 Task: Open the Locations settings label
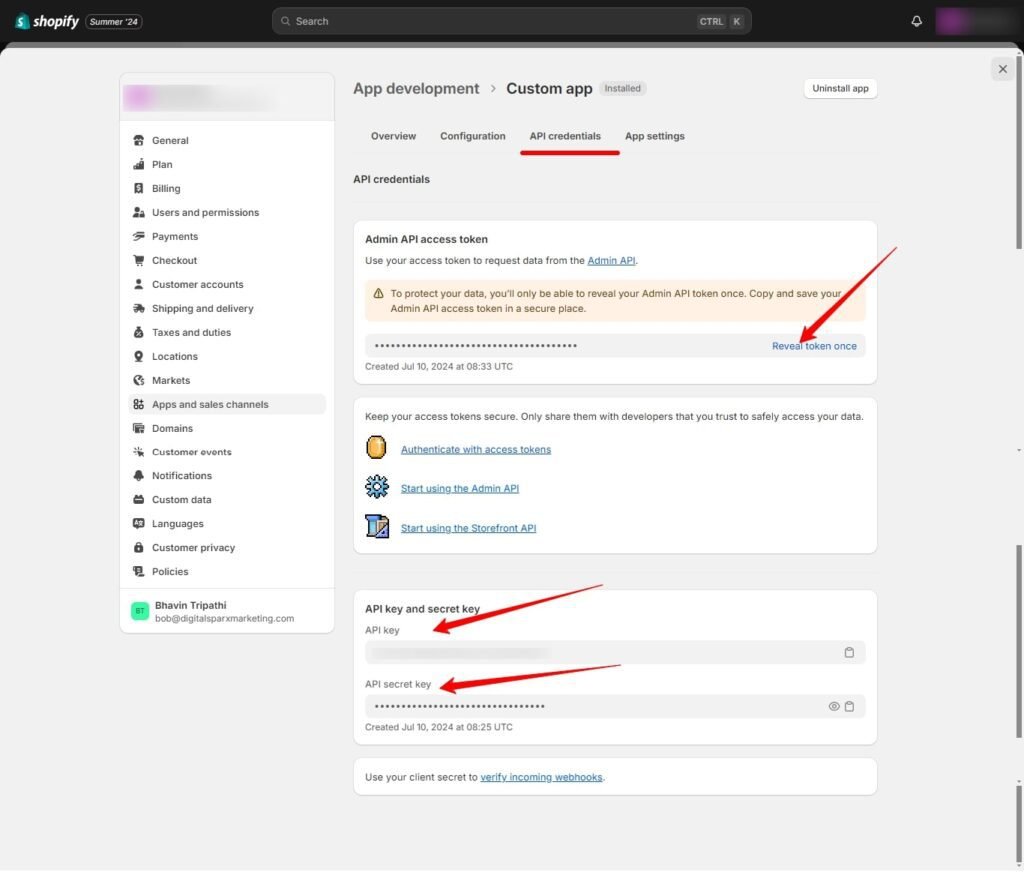click(x=175, y=357)
